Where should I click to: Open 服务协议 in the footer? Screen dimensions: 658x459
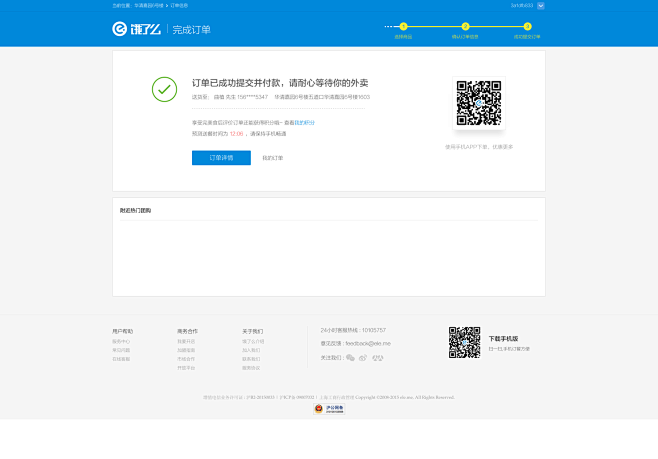tap(251, 368)
